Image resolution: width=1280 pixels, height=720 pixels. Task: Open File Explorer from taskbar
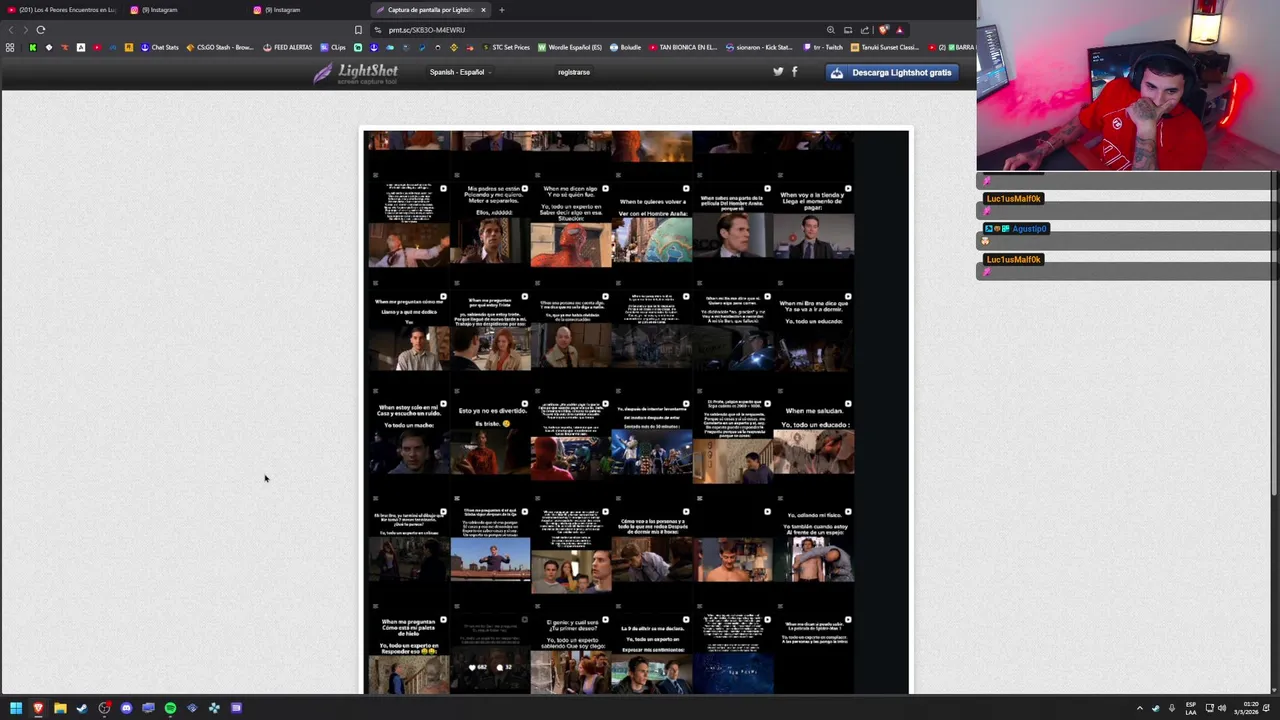pyautogui.click(x=60, y=708)
